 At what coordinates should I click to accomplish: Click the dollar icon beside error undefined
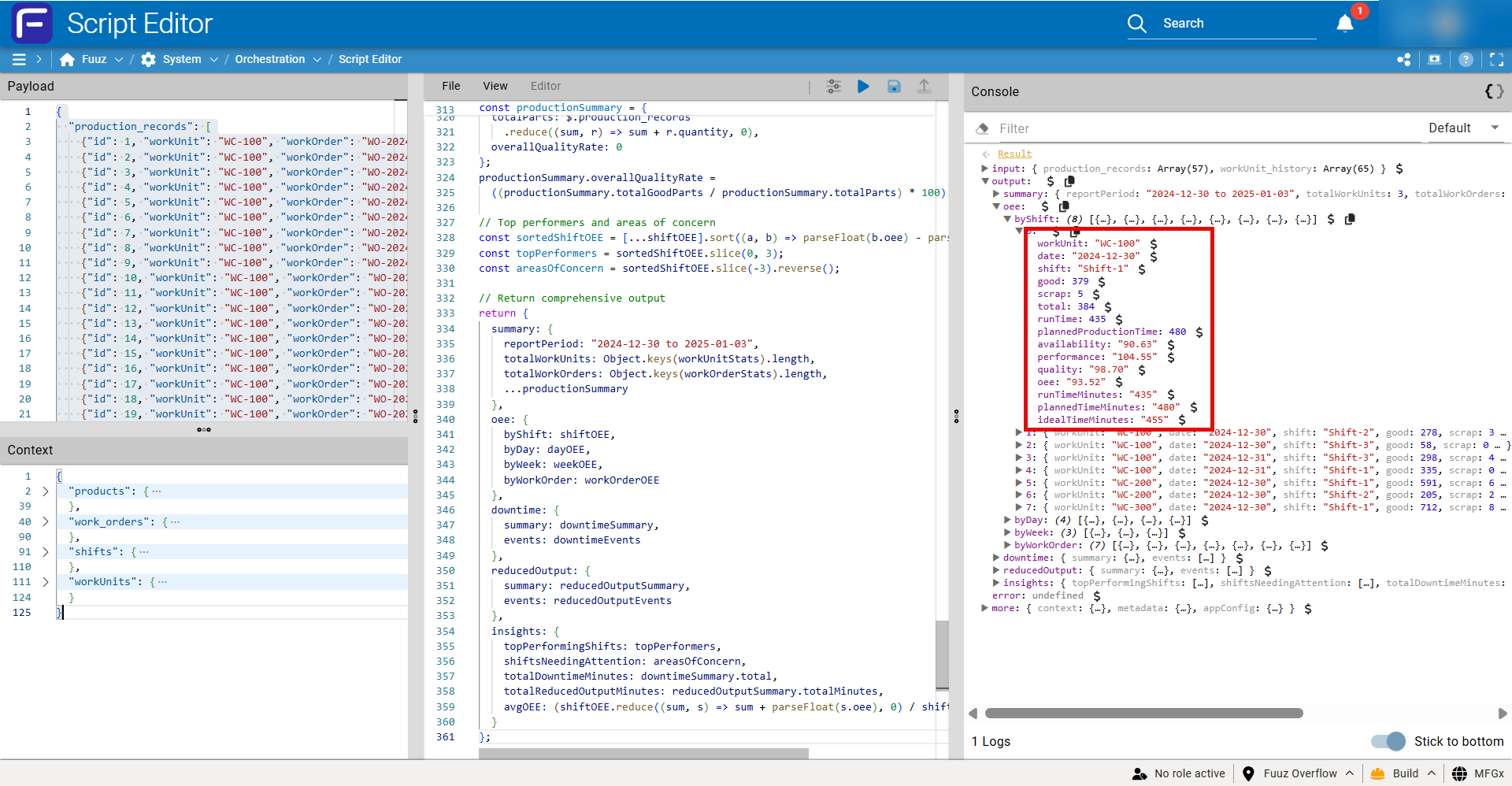(1096, 596)
